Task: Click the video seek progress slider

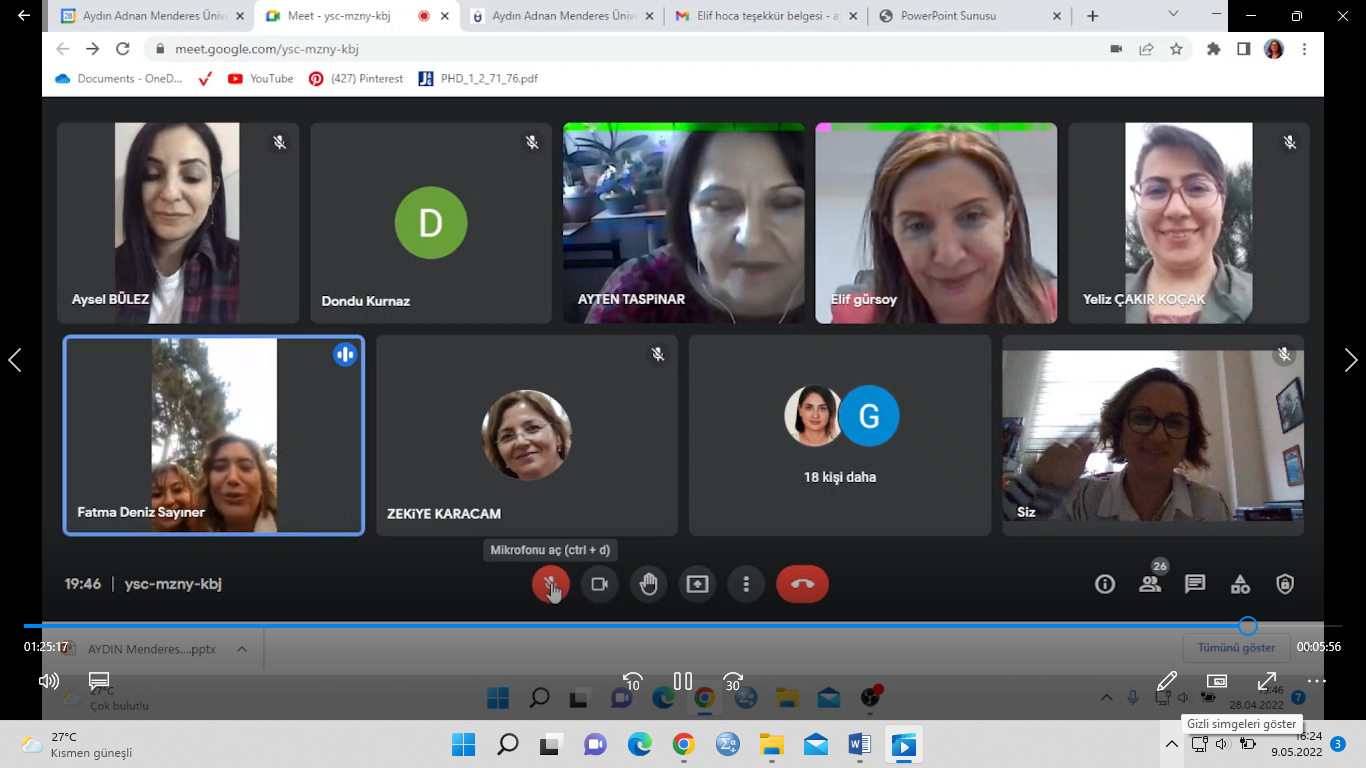Action: coord(640,626)
